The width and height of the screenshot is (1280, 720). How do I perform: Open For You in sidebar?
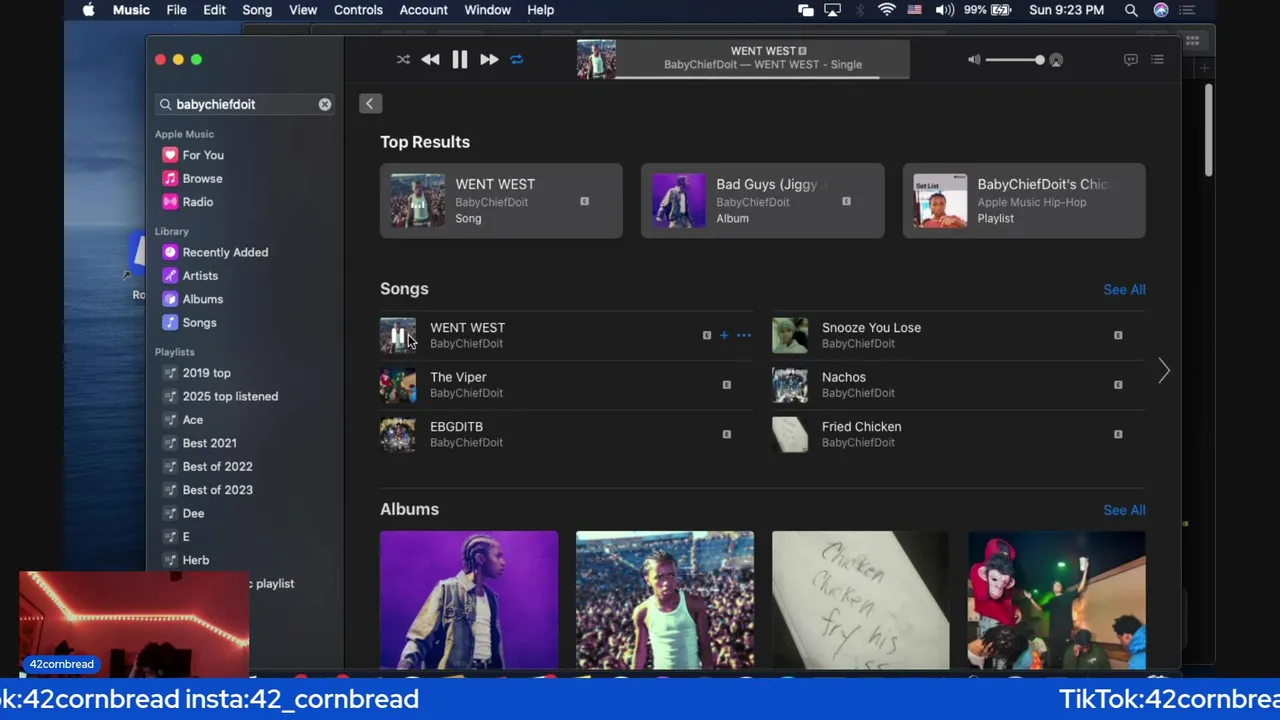(203, 155)
